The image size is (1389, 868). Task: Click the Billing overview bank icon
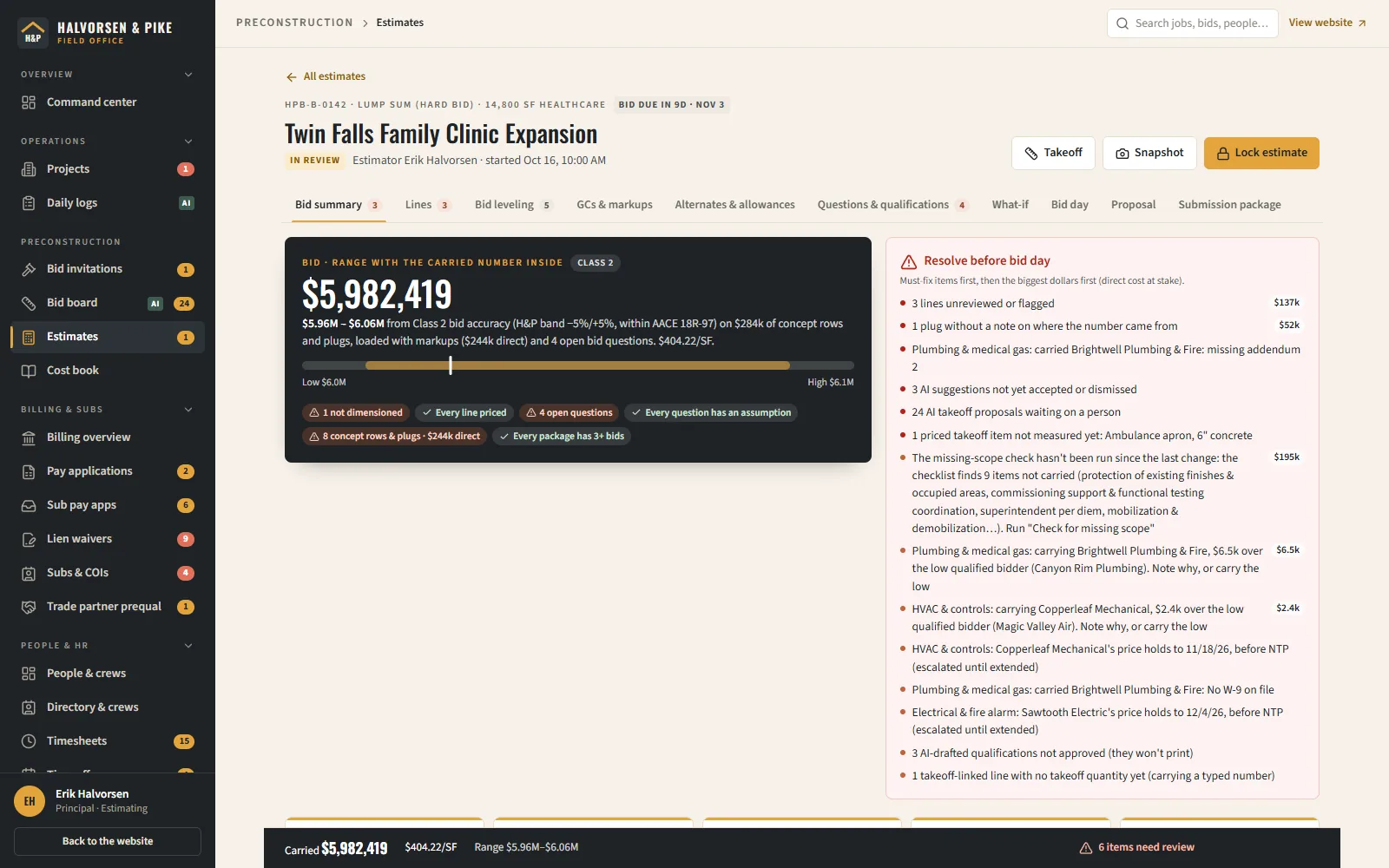[29, 437]
